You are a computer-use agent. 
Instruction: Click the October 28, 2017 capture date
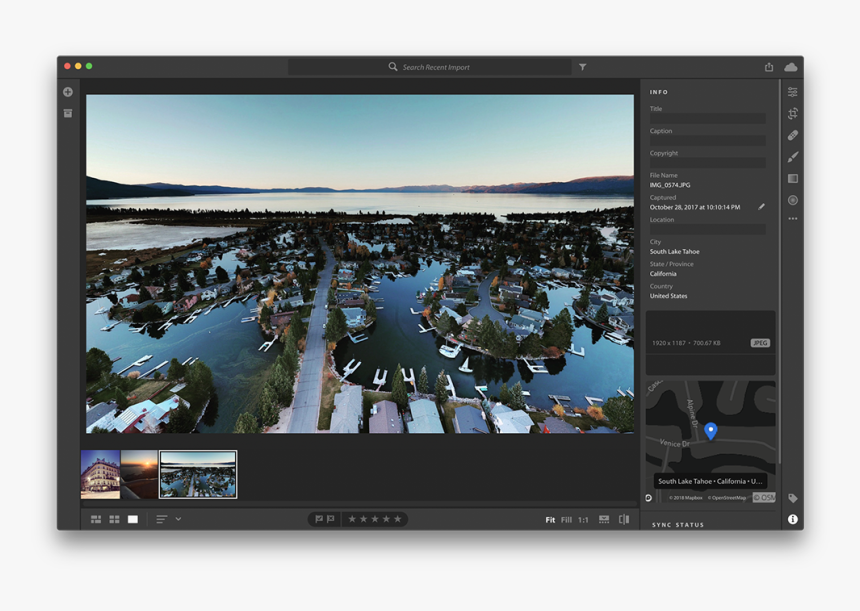pyautogui.click(x=695, y=207)
